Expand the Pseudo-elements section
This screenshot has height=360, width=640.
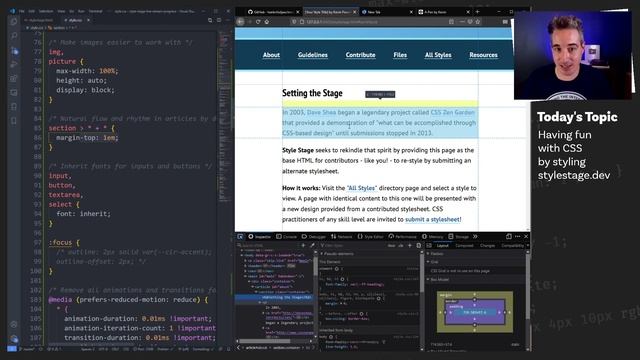coord(337,253)
